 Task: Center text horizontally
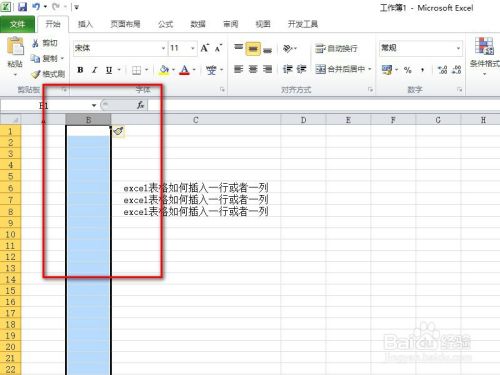click(x=253, y=69)
